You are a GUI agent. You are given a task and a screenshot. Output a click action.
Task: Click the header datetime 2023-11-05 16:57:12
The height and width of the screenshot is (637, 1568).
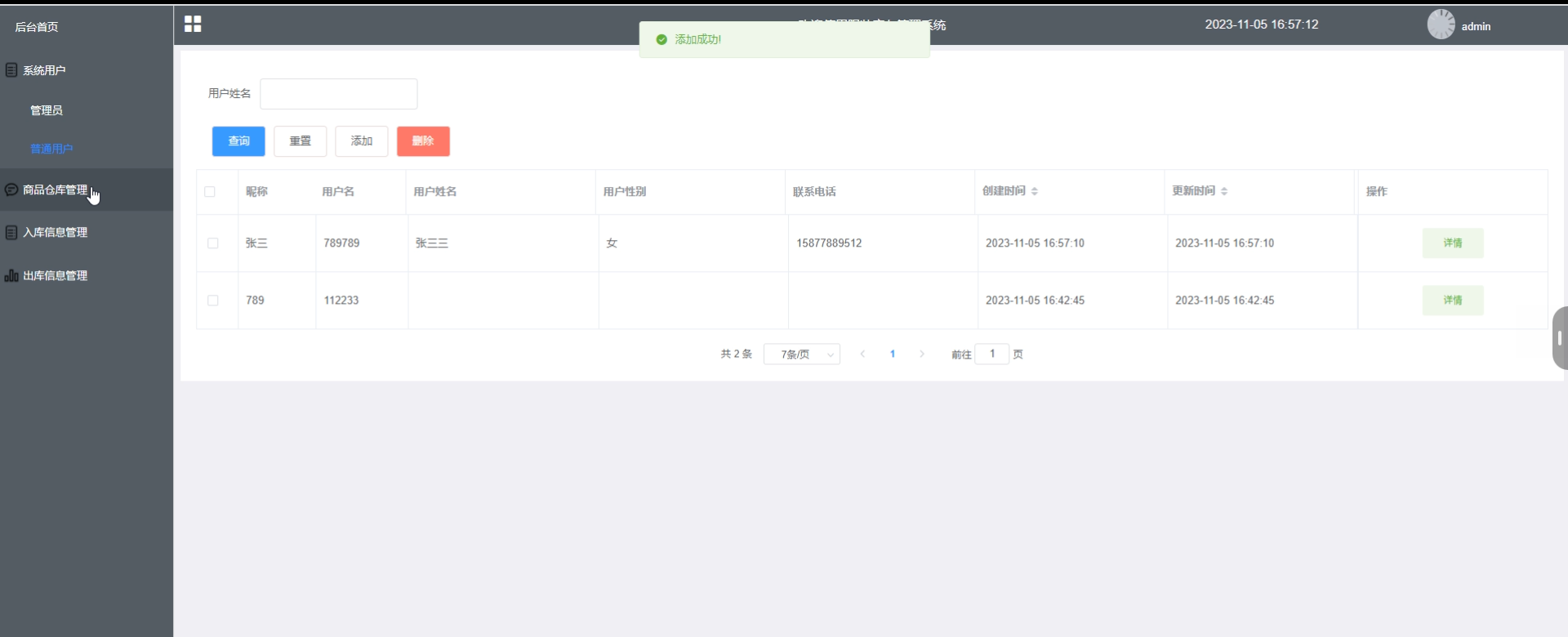point(1262,24)
